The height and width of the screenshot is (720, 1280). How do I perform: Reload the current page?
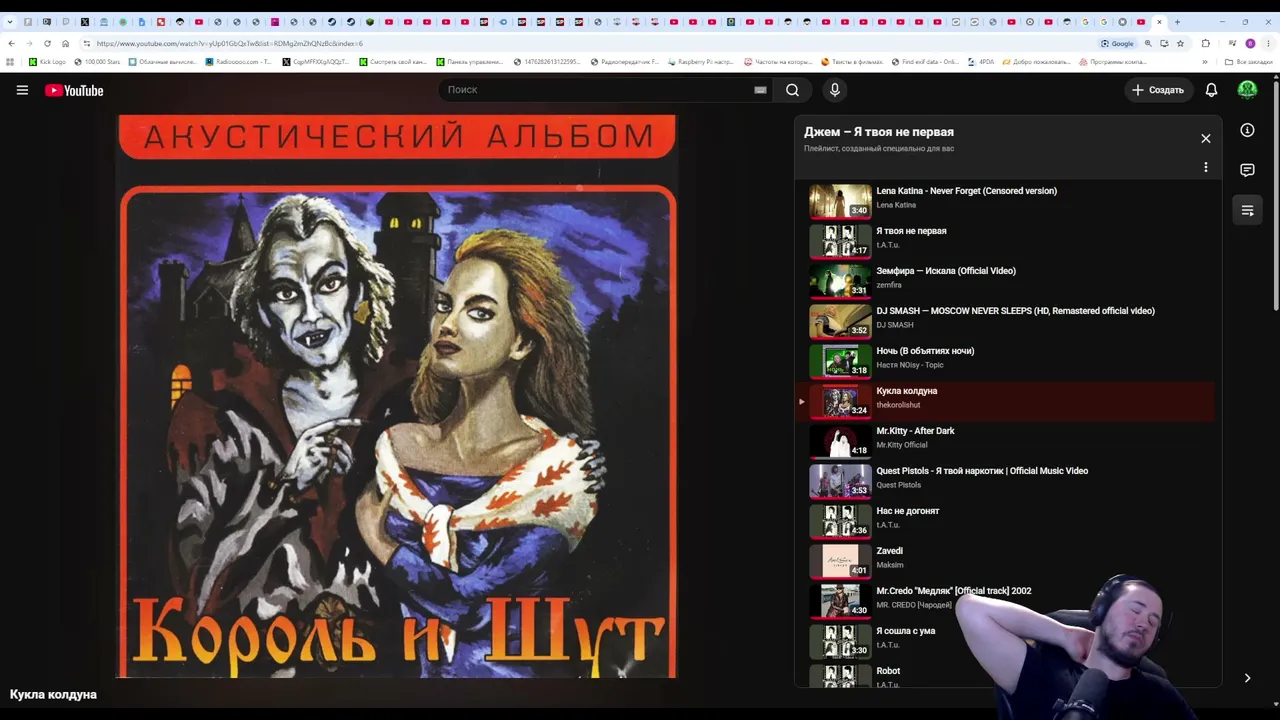coord(47,43)
